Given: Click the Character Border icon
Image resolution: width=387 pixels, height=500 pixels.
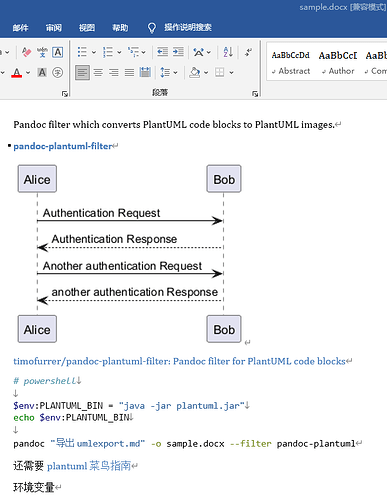Looking at the screenshot, I should pyautogui.click(x=58, y=52).
